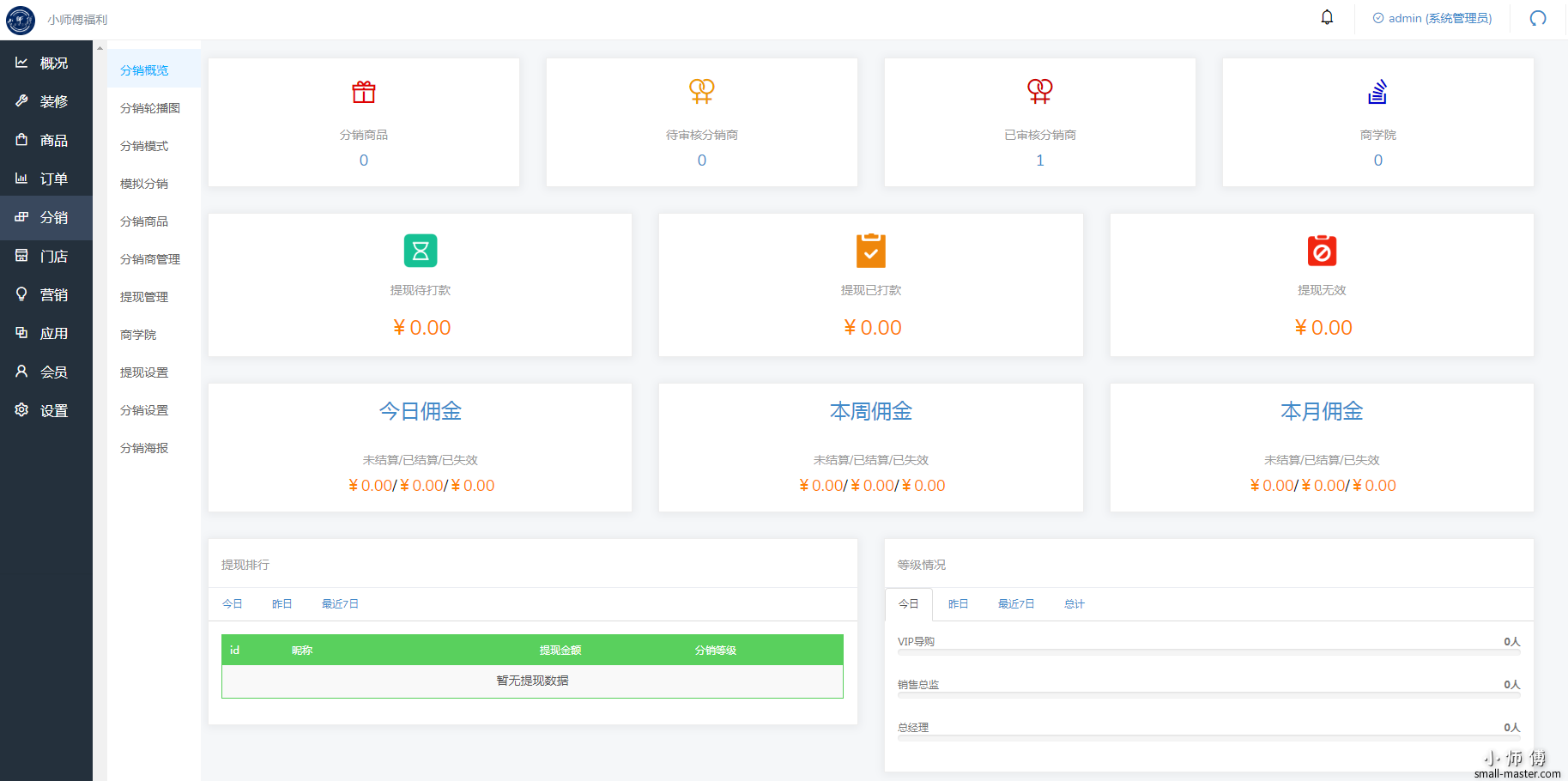
Task: Open 分销轮播图 in the submenu
Action: tap(150, 108)
